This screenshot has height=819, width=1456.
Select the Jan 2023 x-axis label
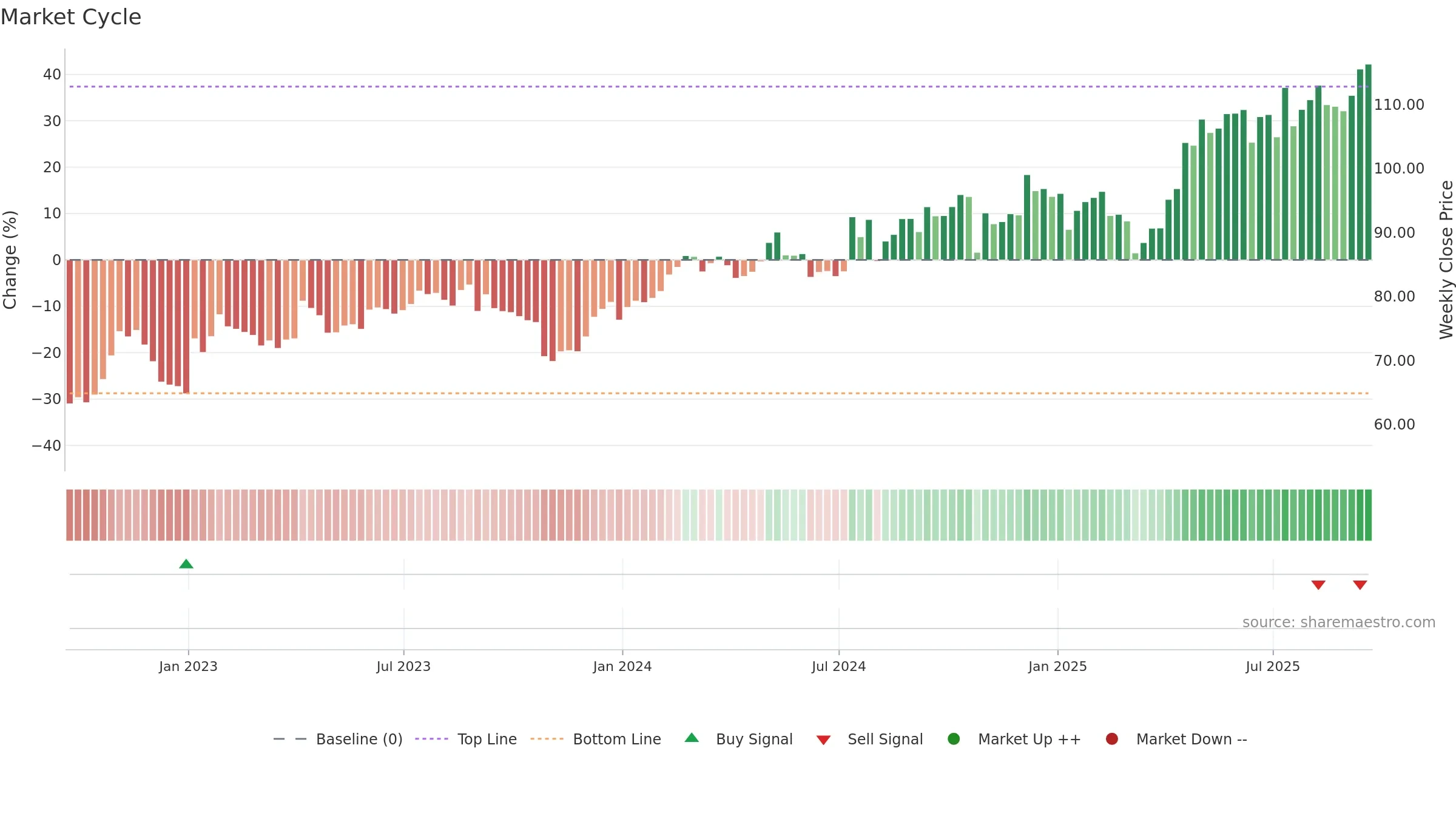coord(188,667)
